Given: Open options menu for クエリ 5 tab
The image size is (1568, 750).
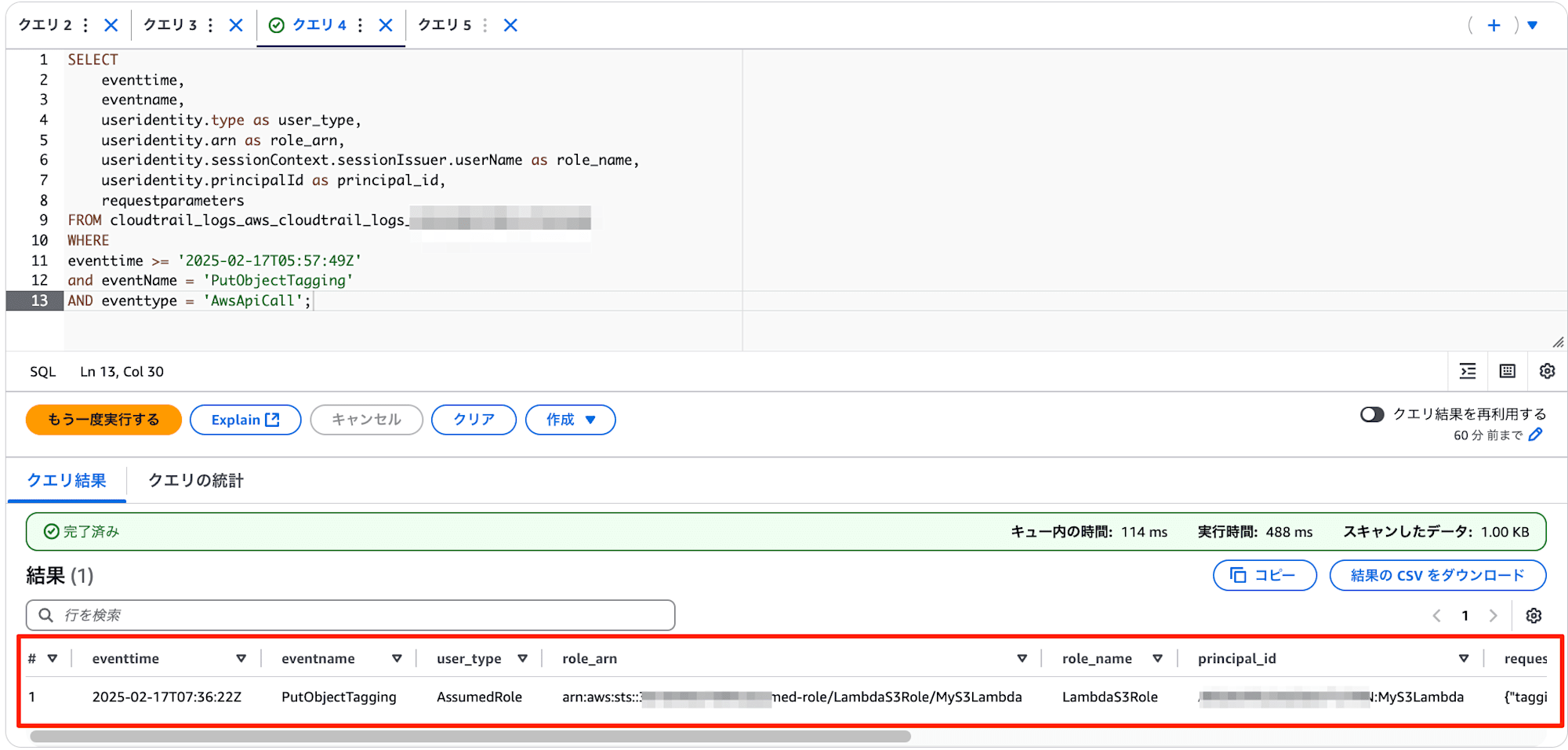Looking at the screenshot, I should click(x=485, y=25).
